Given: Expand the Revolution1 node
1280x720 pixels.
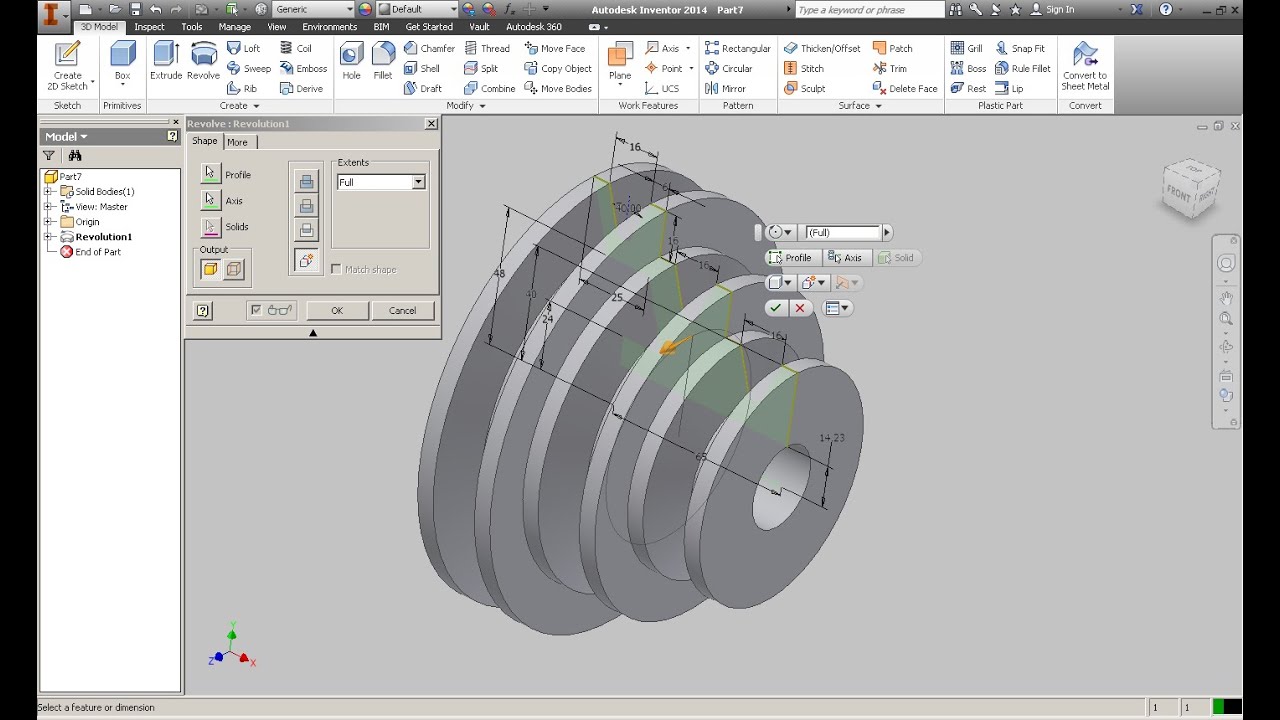Looking at the screenshot, I should click(48, 237).
